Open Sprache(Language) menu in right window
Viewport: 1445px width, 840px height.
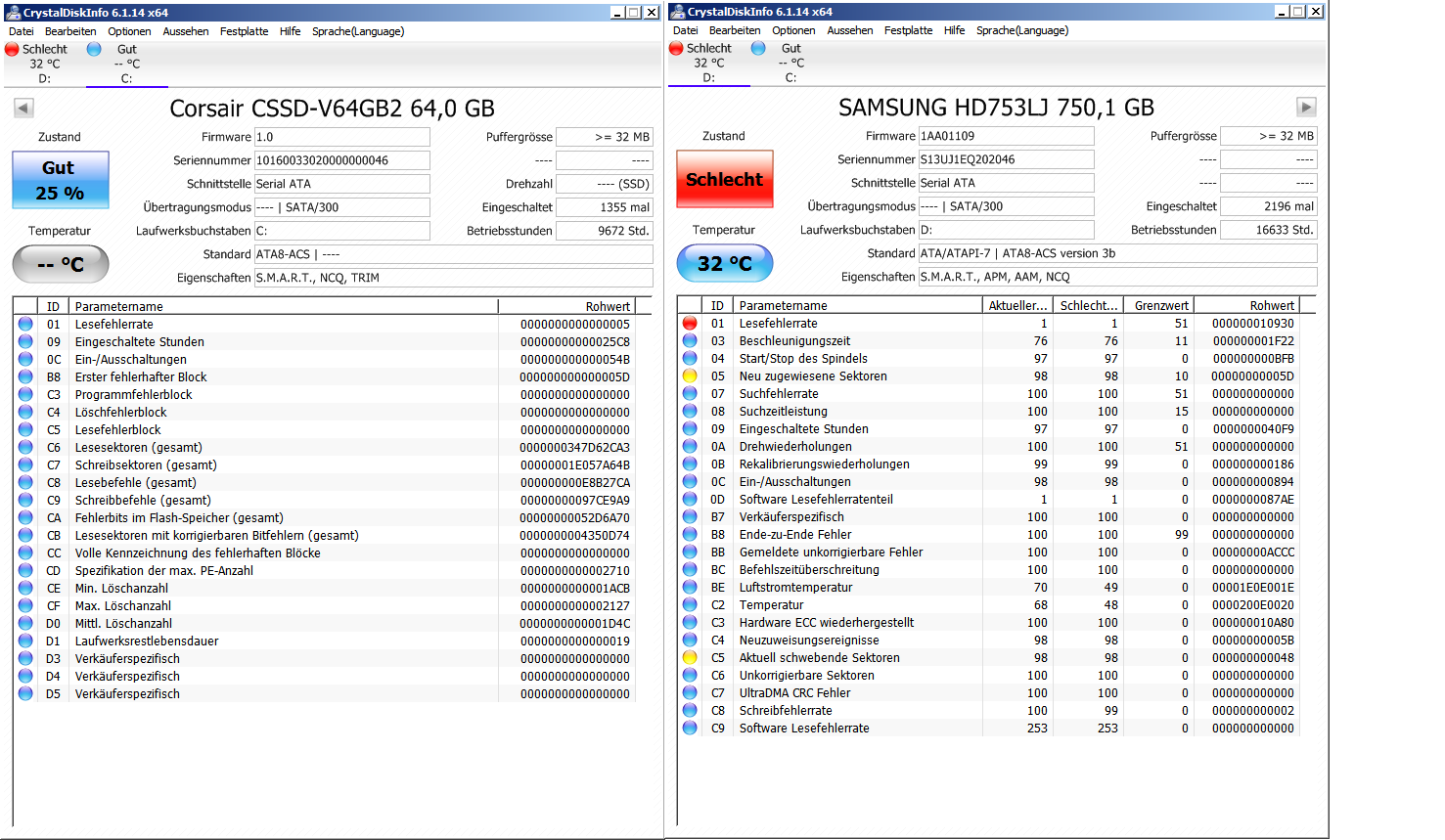pyautogui.click(x=1022, y=30)
